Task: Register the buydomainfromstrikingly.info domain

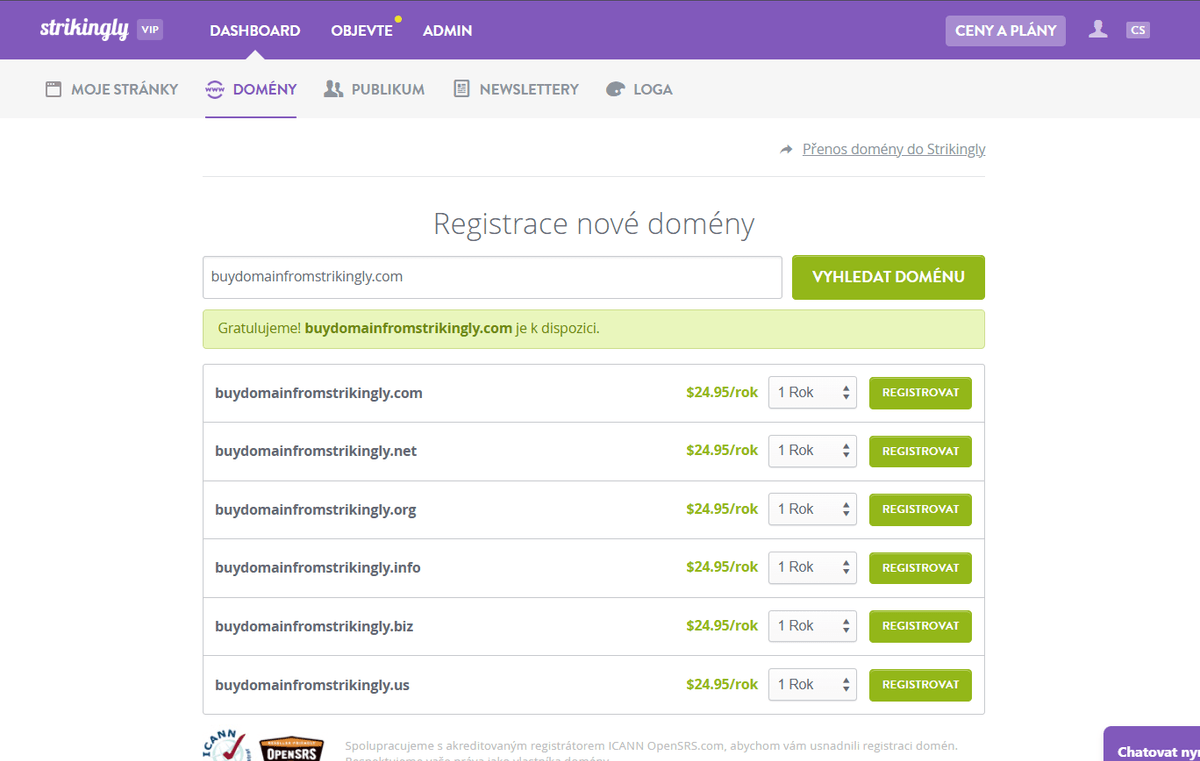Action: click(920, 567)
